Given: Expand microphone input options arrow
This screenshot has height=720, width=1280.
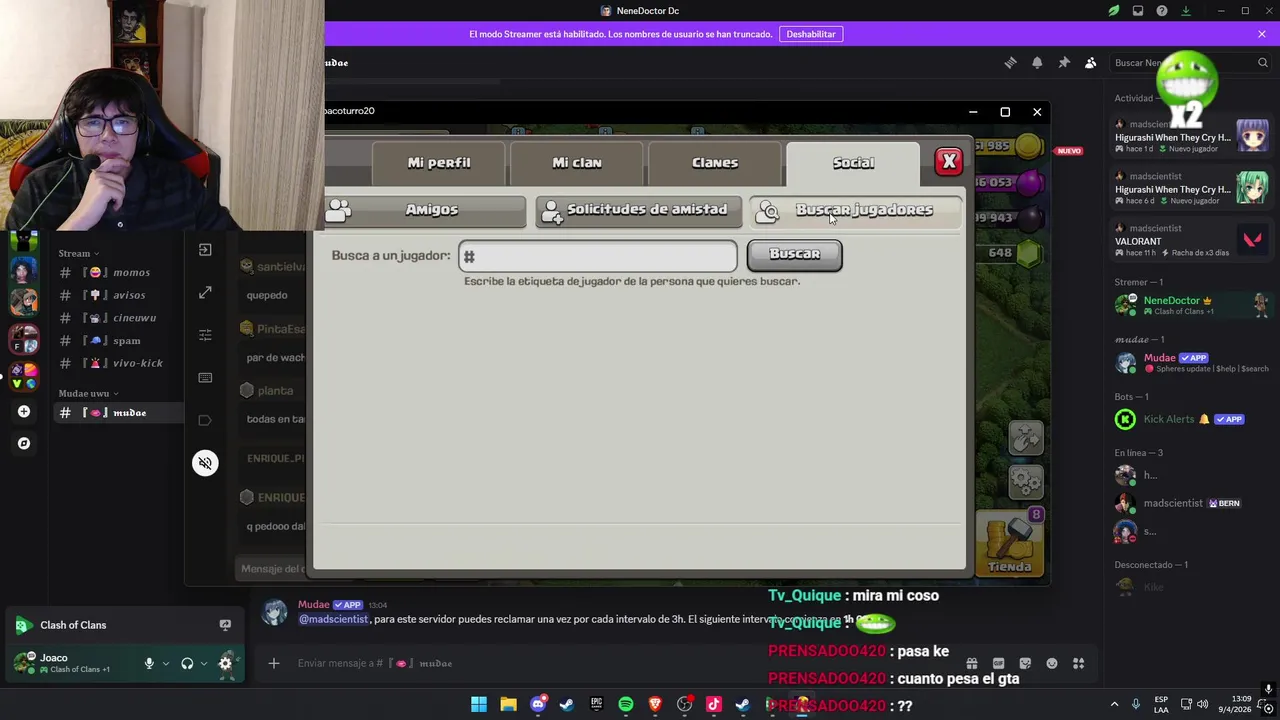Looking at the screenshot, I should coord(166,663).
